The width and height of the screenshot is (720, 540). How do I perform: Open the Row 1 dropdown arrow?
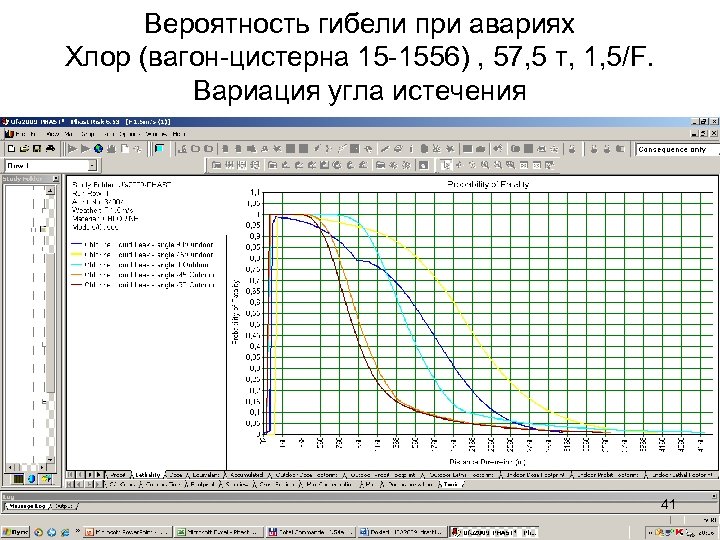[92, 165]
